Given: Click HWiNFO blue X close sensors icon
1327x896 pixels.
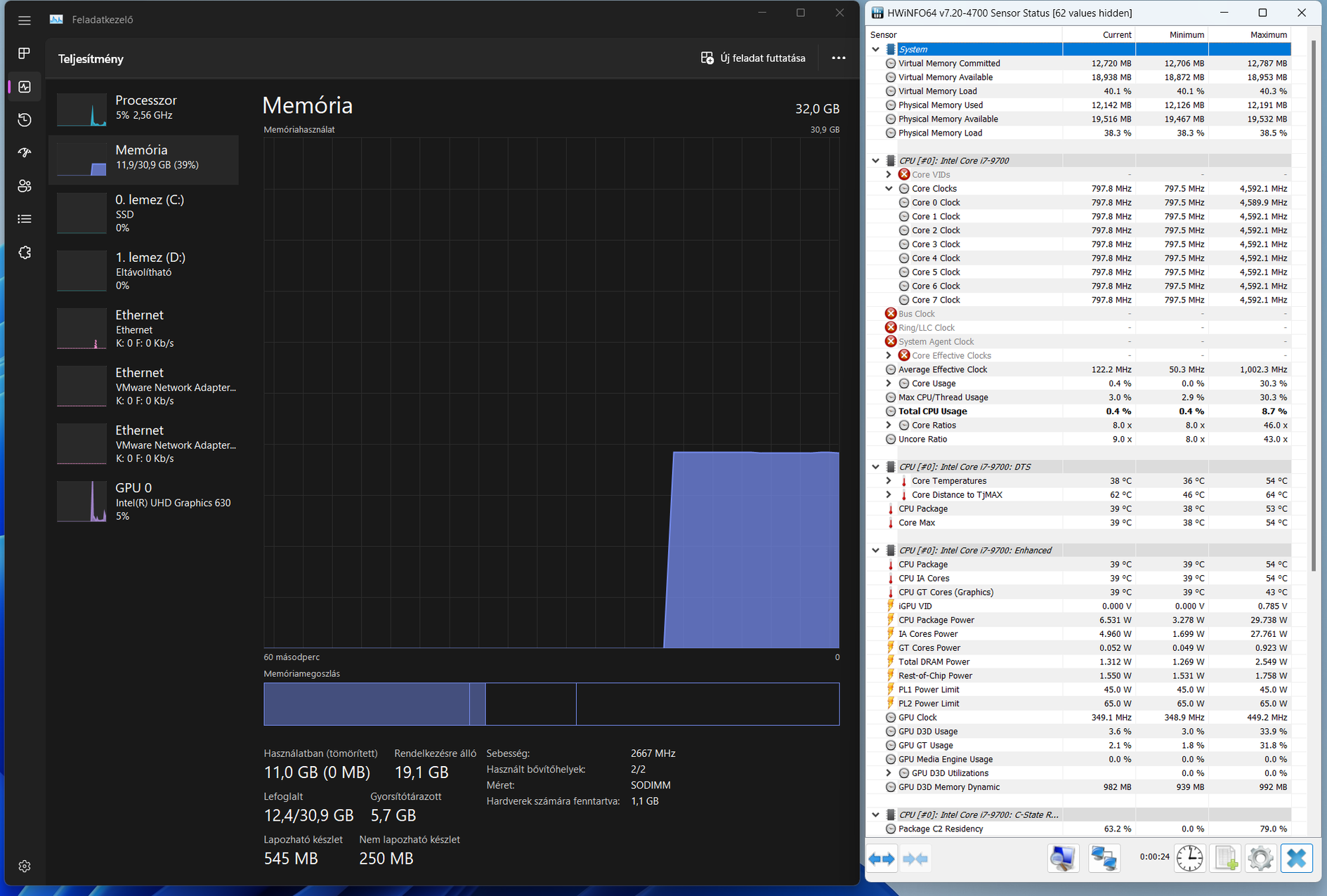Looking at the screenshot, I should 1297,859.
